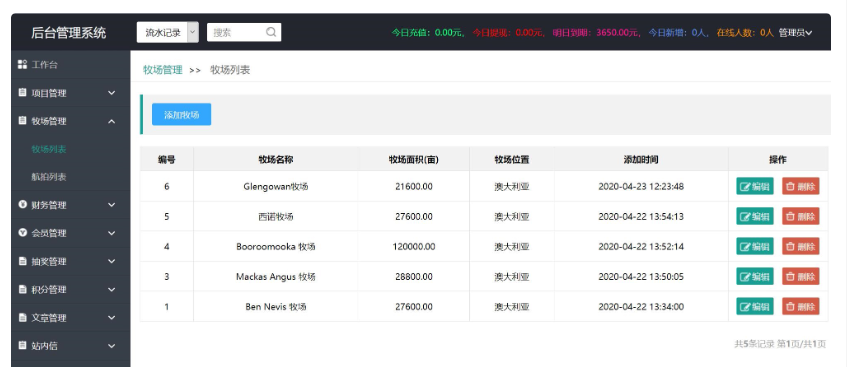The height and width of the screenshot is (367, 847).
Task: Open the 流水记录 dropdown selector
Action: tap(167, 32)
